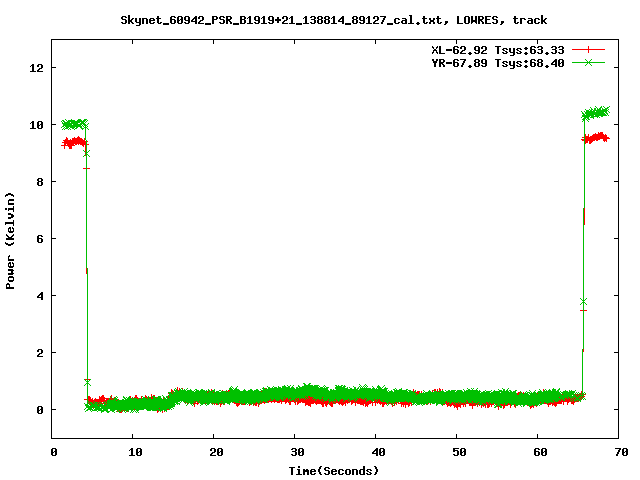The height and width of the screenshot is (480, 640).
Task: Click the y-axis tick label 2
Action: 40,353
